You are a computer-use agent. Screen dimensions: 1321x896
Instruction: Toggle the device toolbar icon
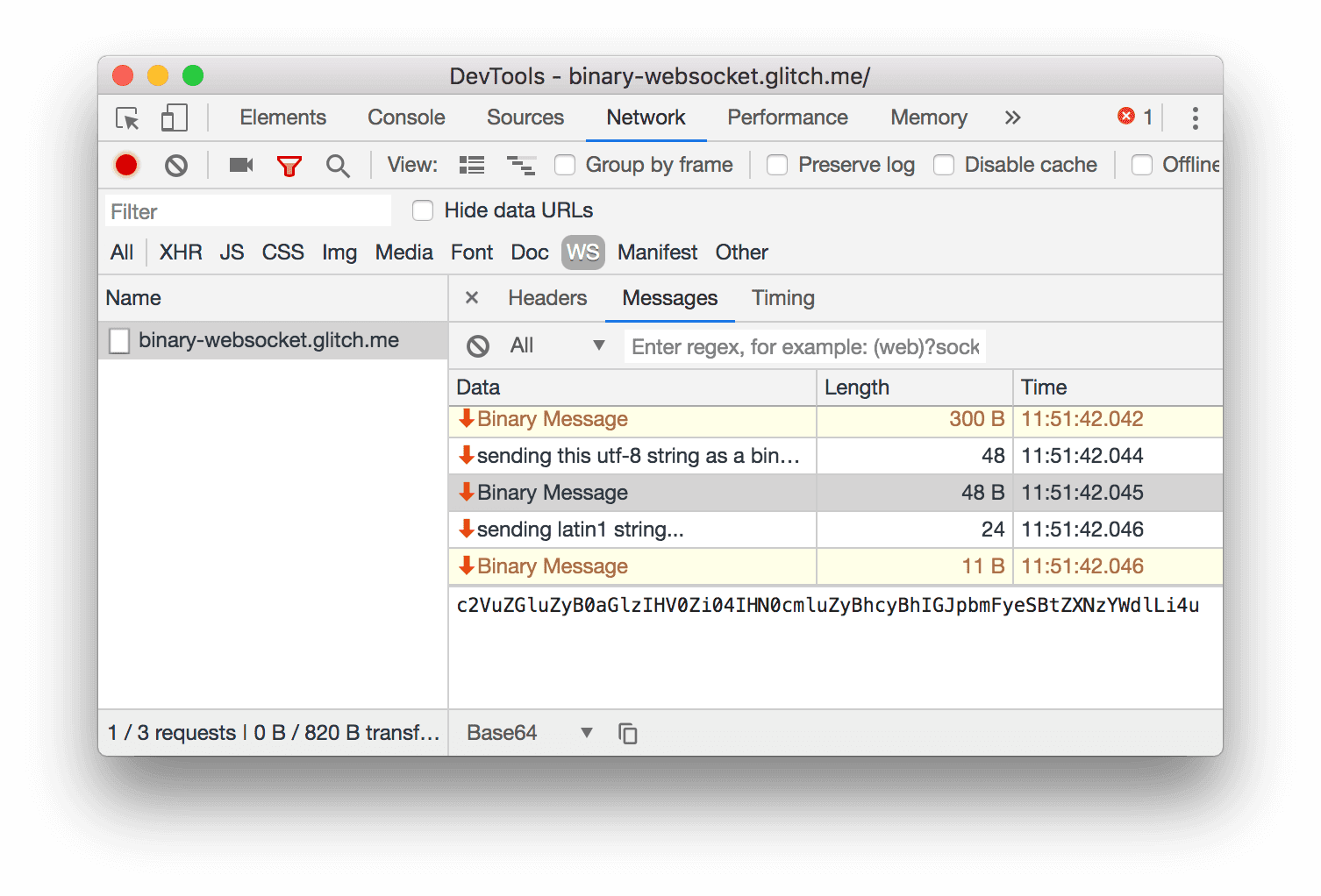(174, 117)
